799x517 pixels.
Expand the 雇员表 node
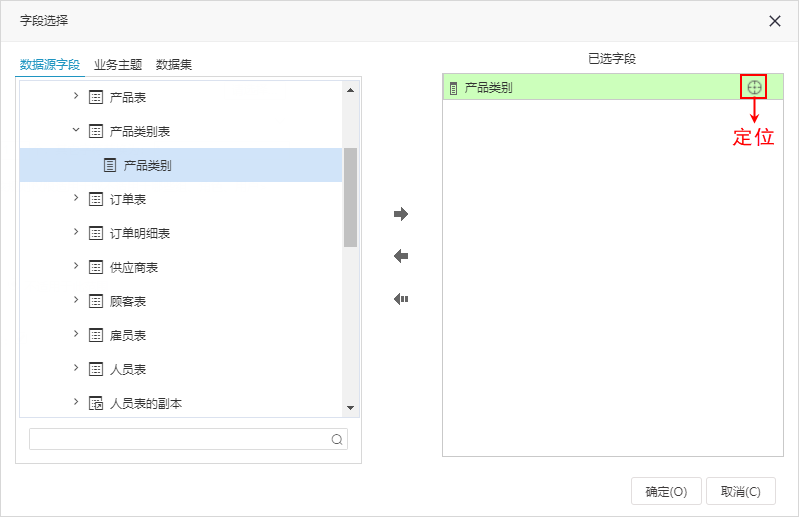(76, 334)
